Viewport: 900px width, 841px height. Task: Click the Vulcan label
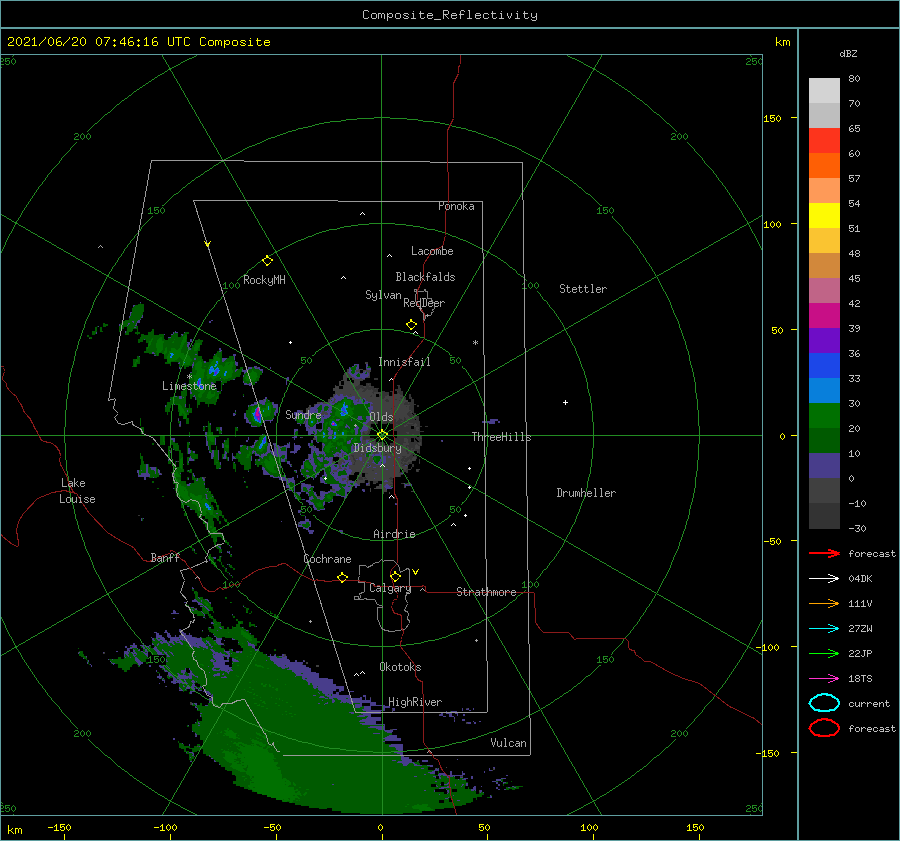[x=508, y=743]
